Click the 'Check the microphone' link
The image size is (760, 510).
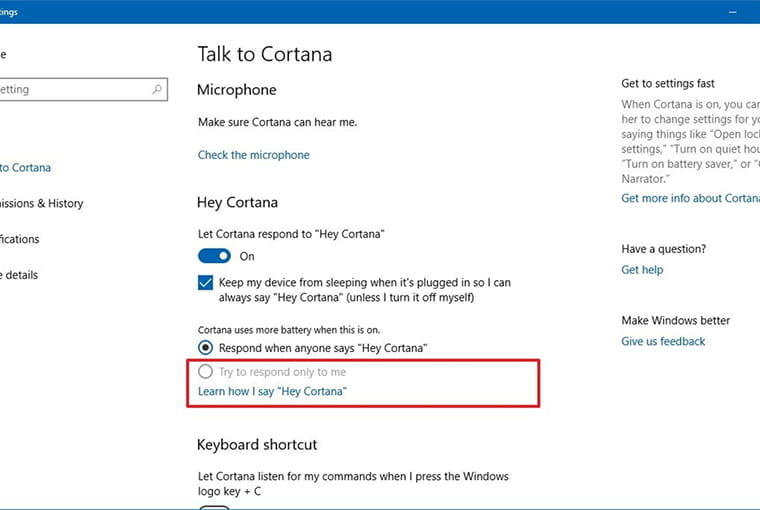(253, 155)
